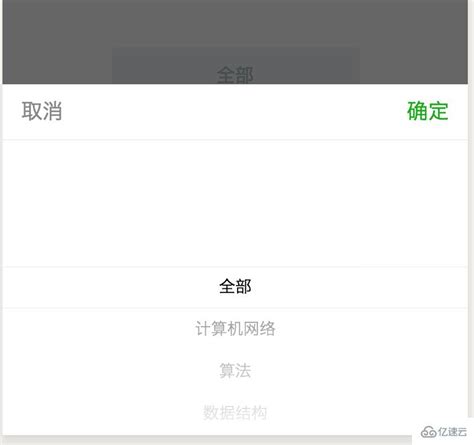Click the empty area left of 数据结构
The height and width of the screenshot is (445, 474).
tap(103, 413)
